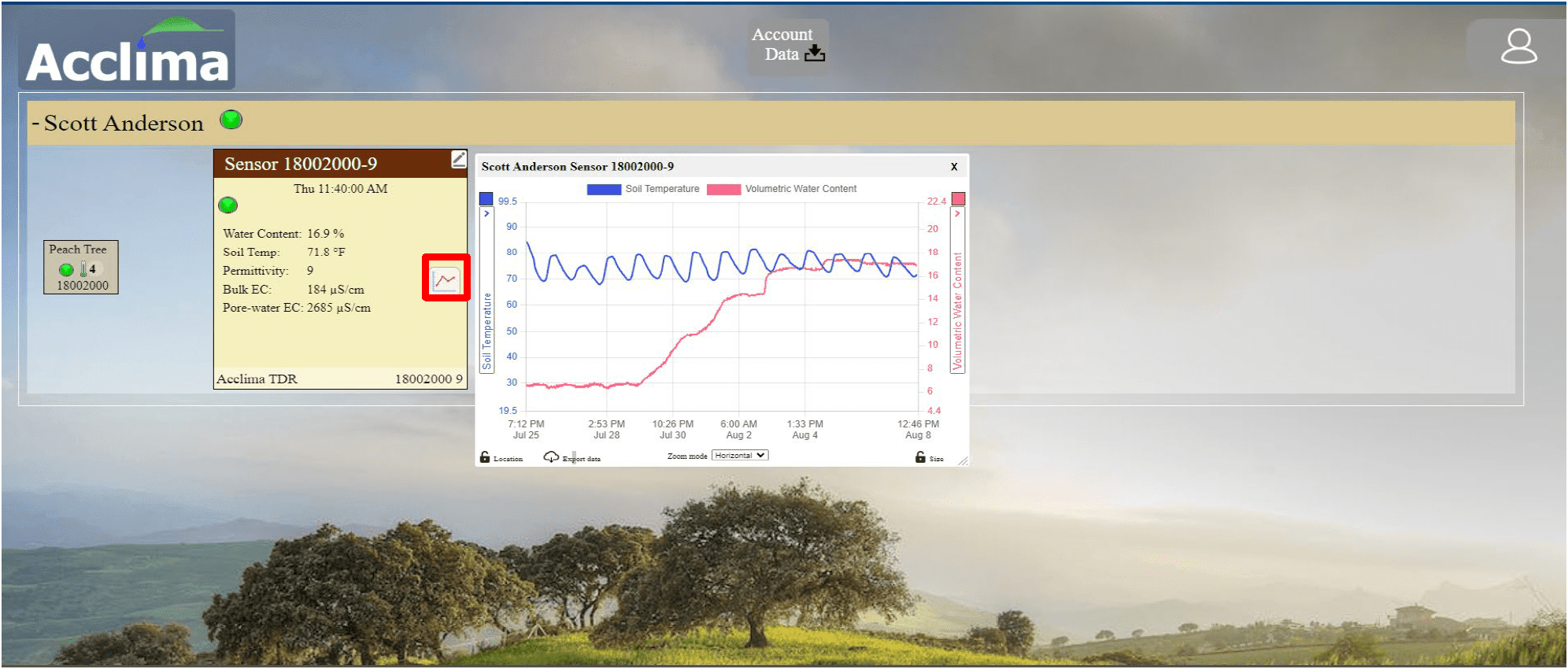Toggle the Size lock in the chart

tap(920, 457)
